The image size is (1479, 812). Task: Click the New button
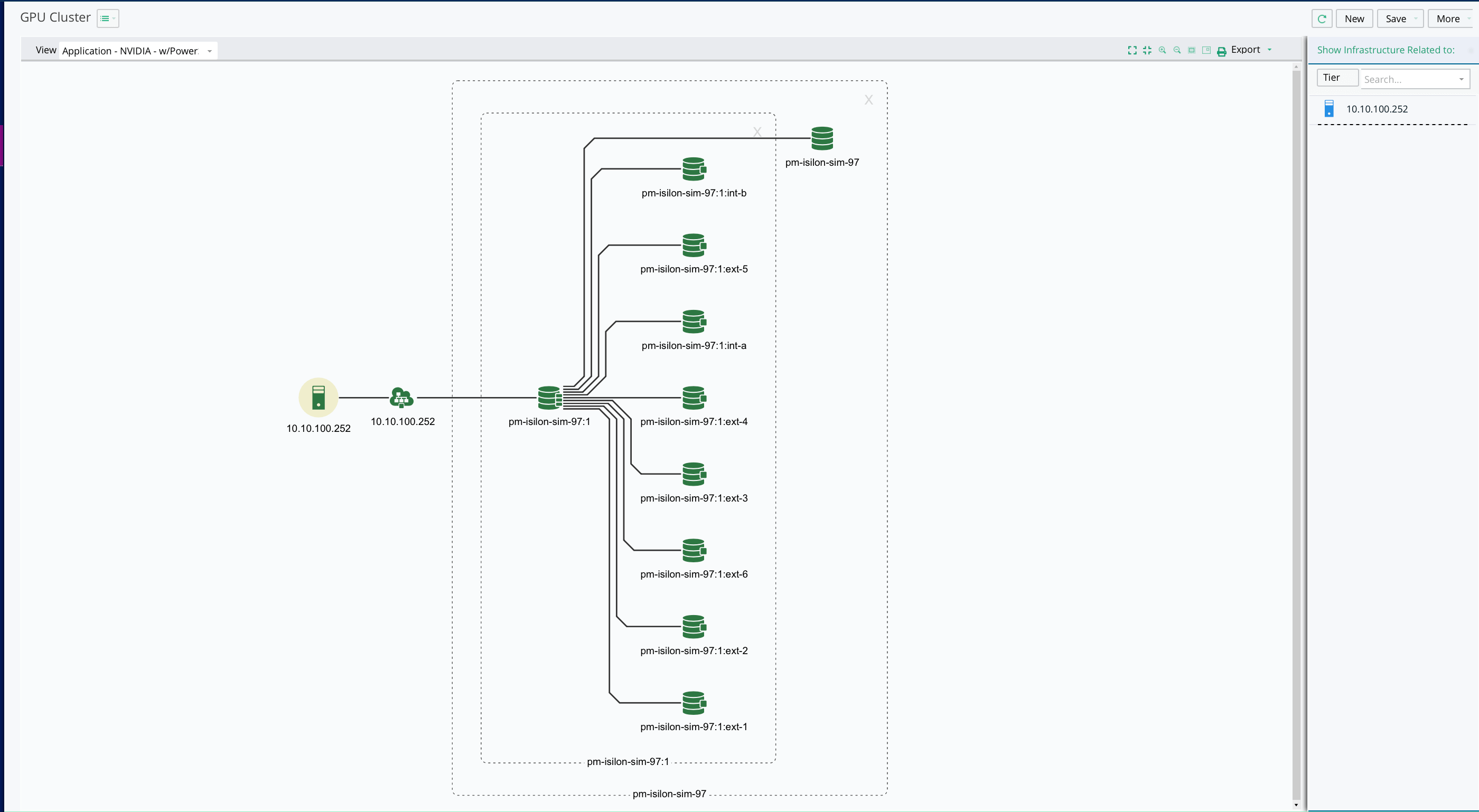[x=1354, y=18]
